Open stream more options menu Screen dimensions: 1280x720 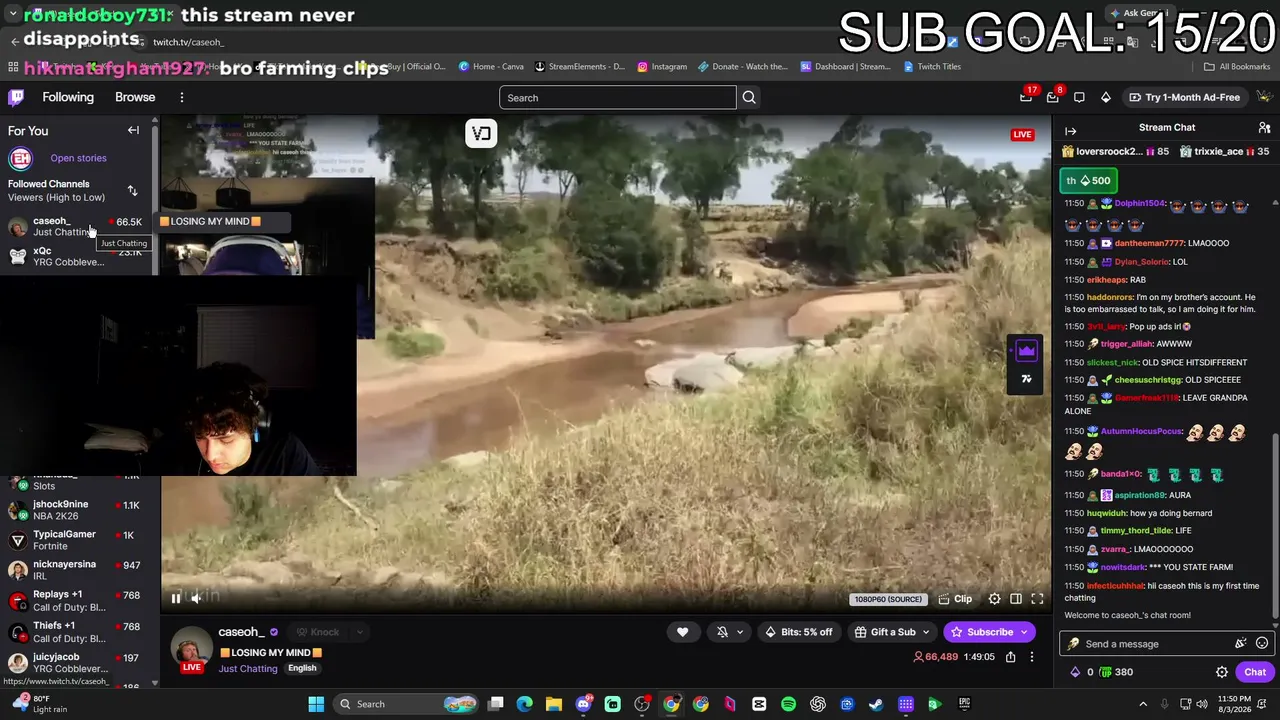coord(1032,657)
